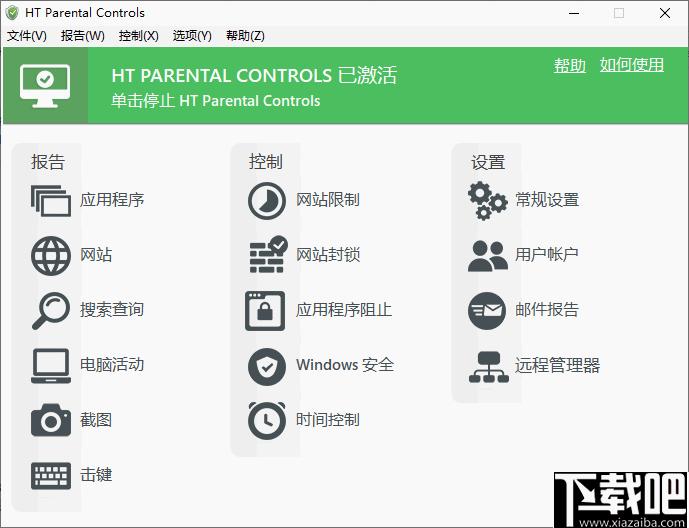
Task: Select the 用户帐户 label
Action: coord(547,255)
